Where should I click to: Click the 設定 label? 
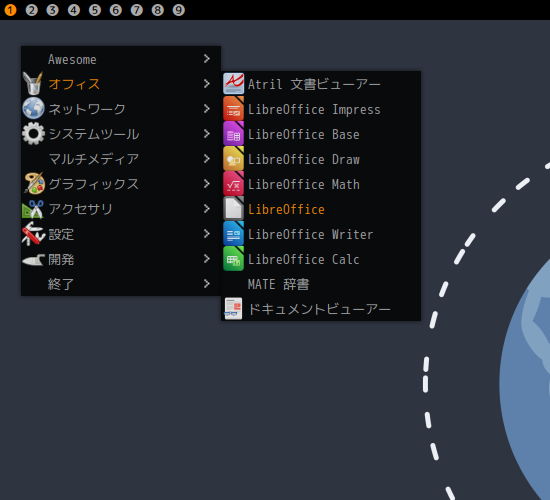coord(61,234)
